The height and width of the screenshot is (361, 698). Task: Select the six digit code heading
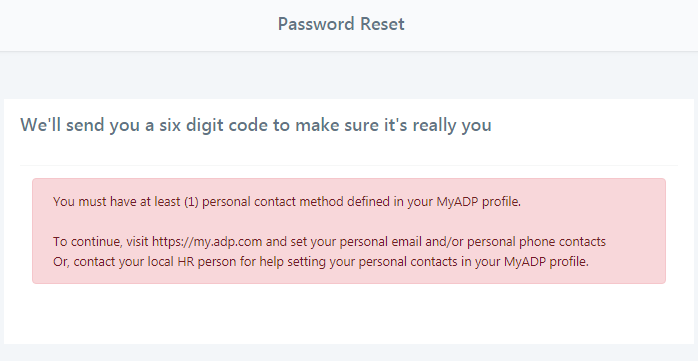pyautogui.click(x=256, y=125)
